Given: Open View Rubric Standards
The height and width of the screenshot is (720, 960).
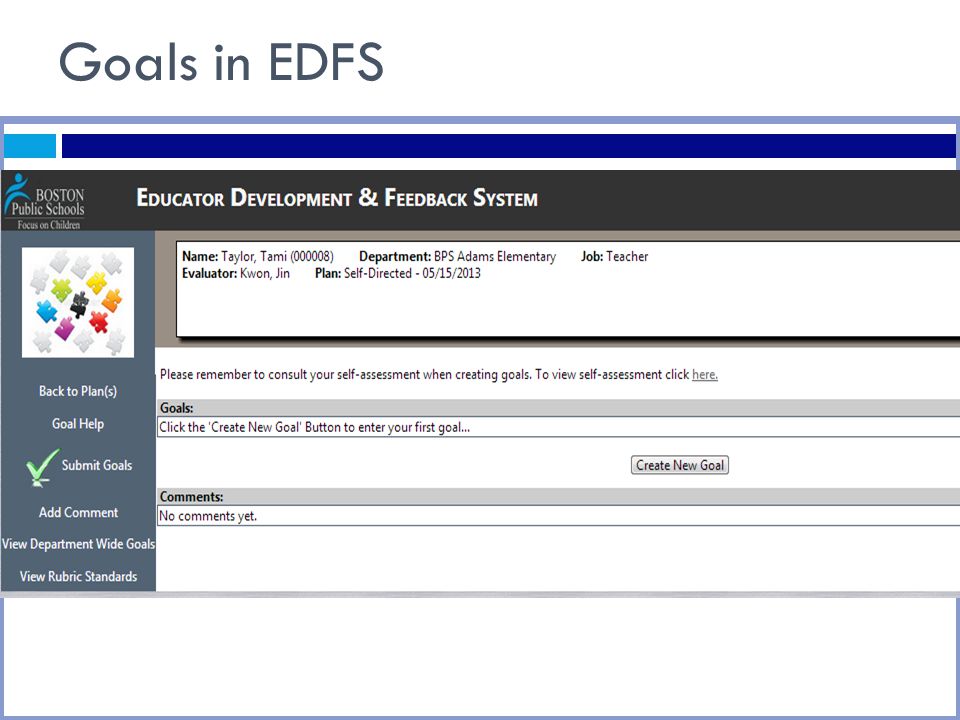Looking at the screenshot, I should click(78, 576).
